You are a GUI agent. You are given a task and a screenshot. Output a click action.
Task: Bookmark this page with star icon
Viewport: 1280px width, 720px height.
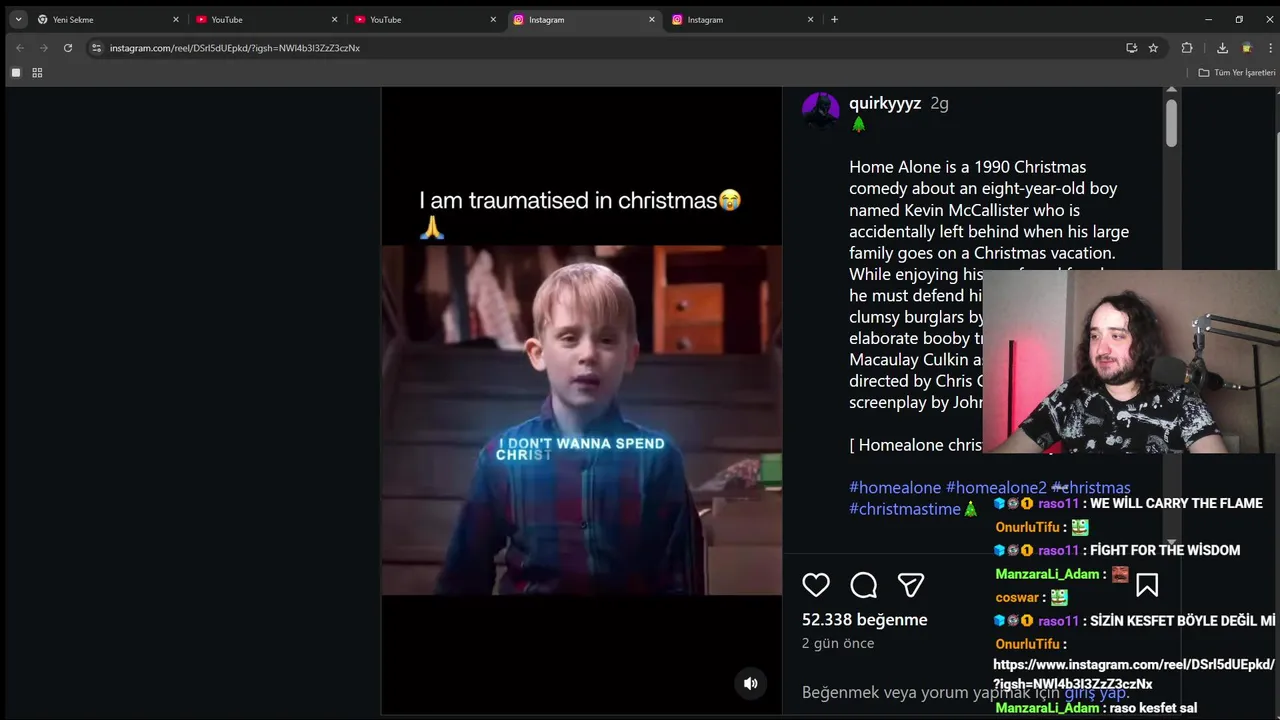coord(1153,47)
